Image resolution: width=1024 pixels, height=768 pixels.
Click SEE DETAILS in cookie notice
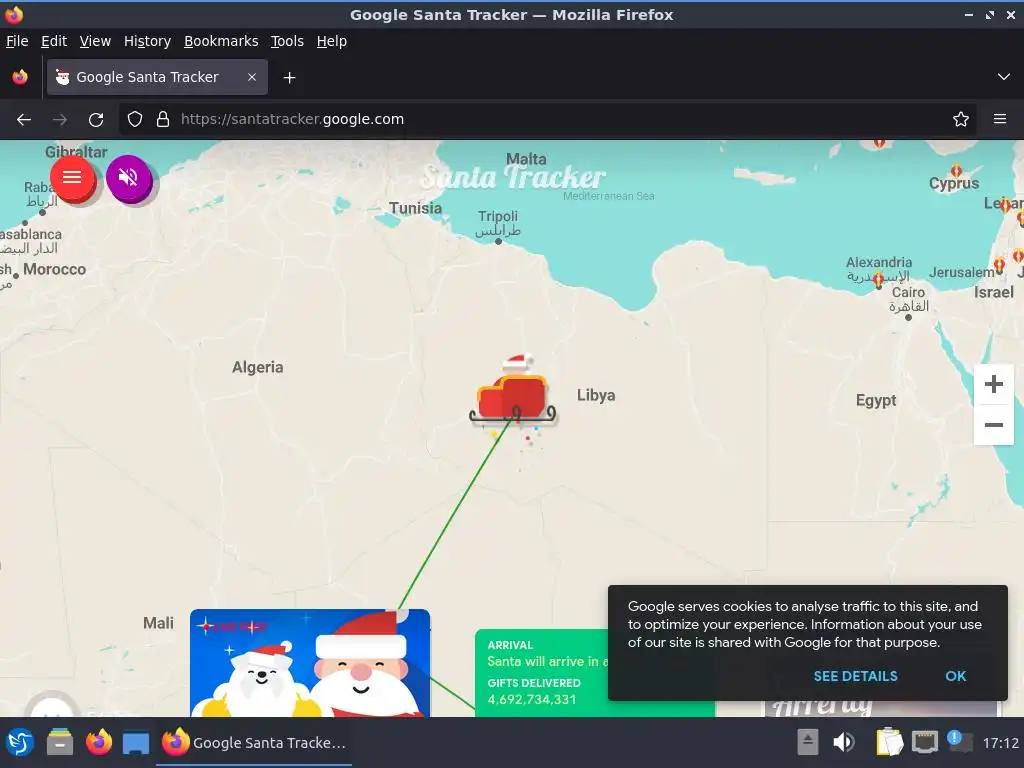(x=855, y=676)
